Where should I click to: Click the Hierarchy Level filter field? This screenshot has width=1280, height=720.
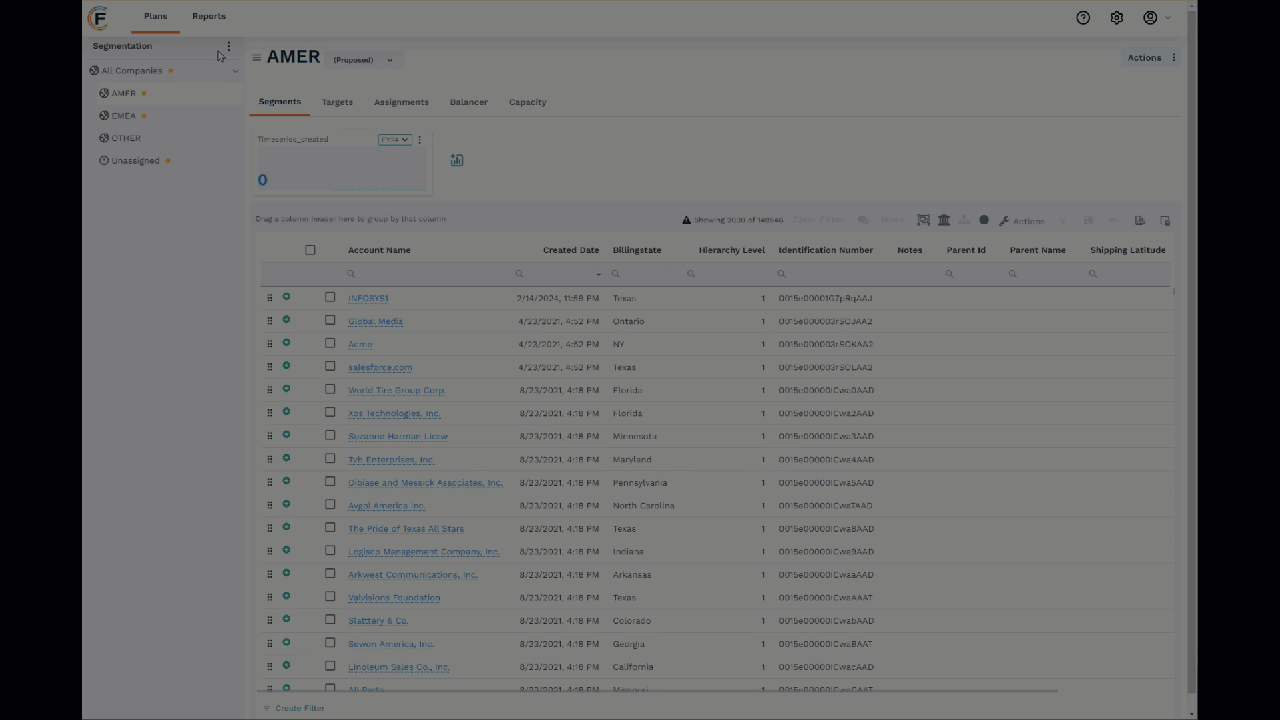(x=728, y=274)
